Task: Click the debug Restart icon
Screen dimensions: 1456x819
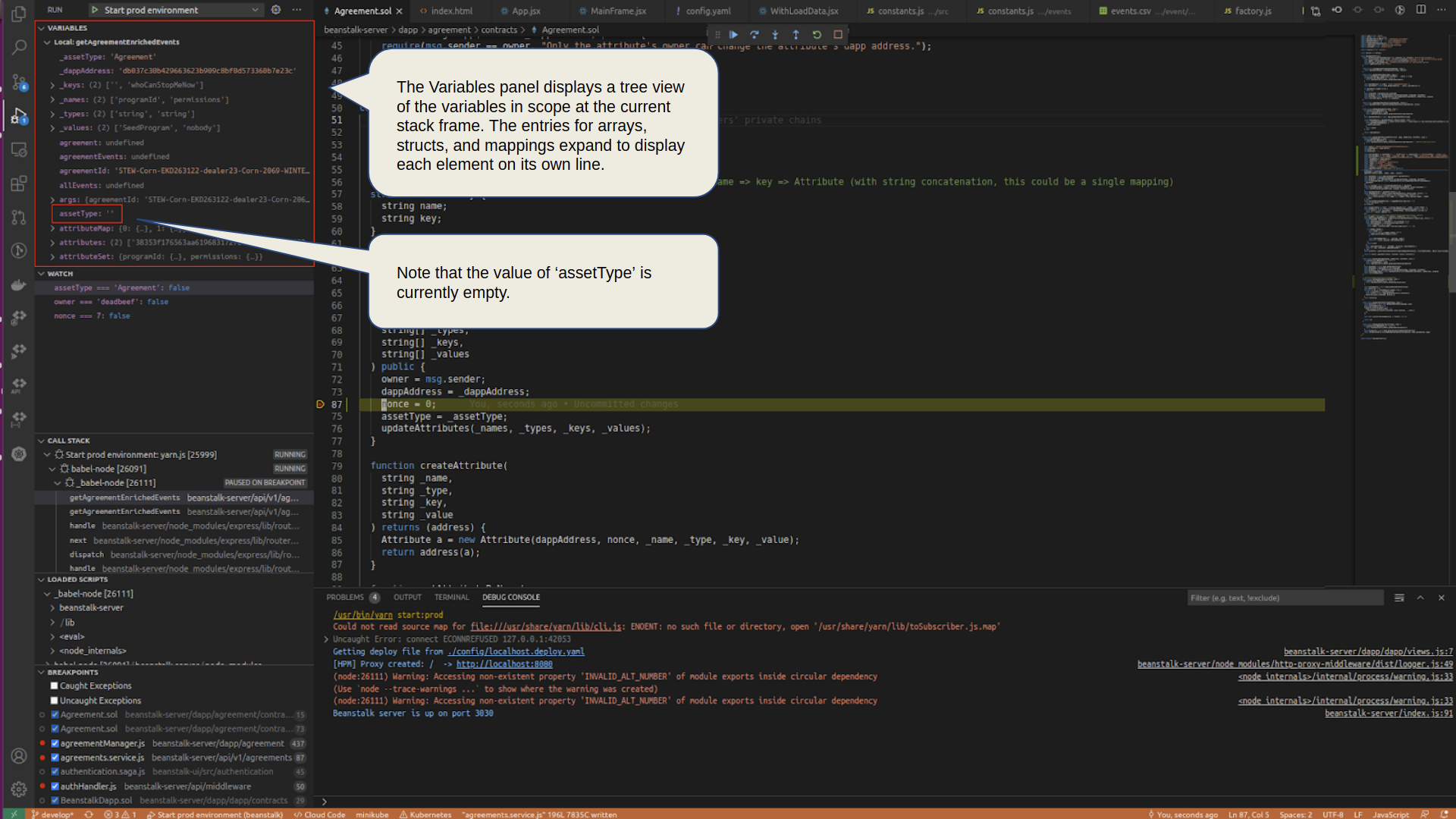Action: [x=817, y=35]
